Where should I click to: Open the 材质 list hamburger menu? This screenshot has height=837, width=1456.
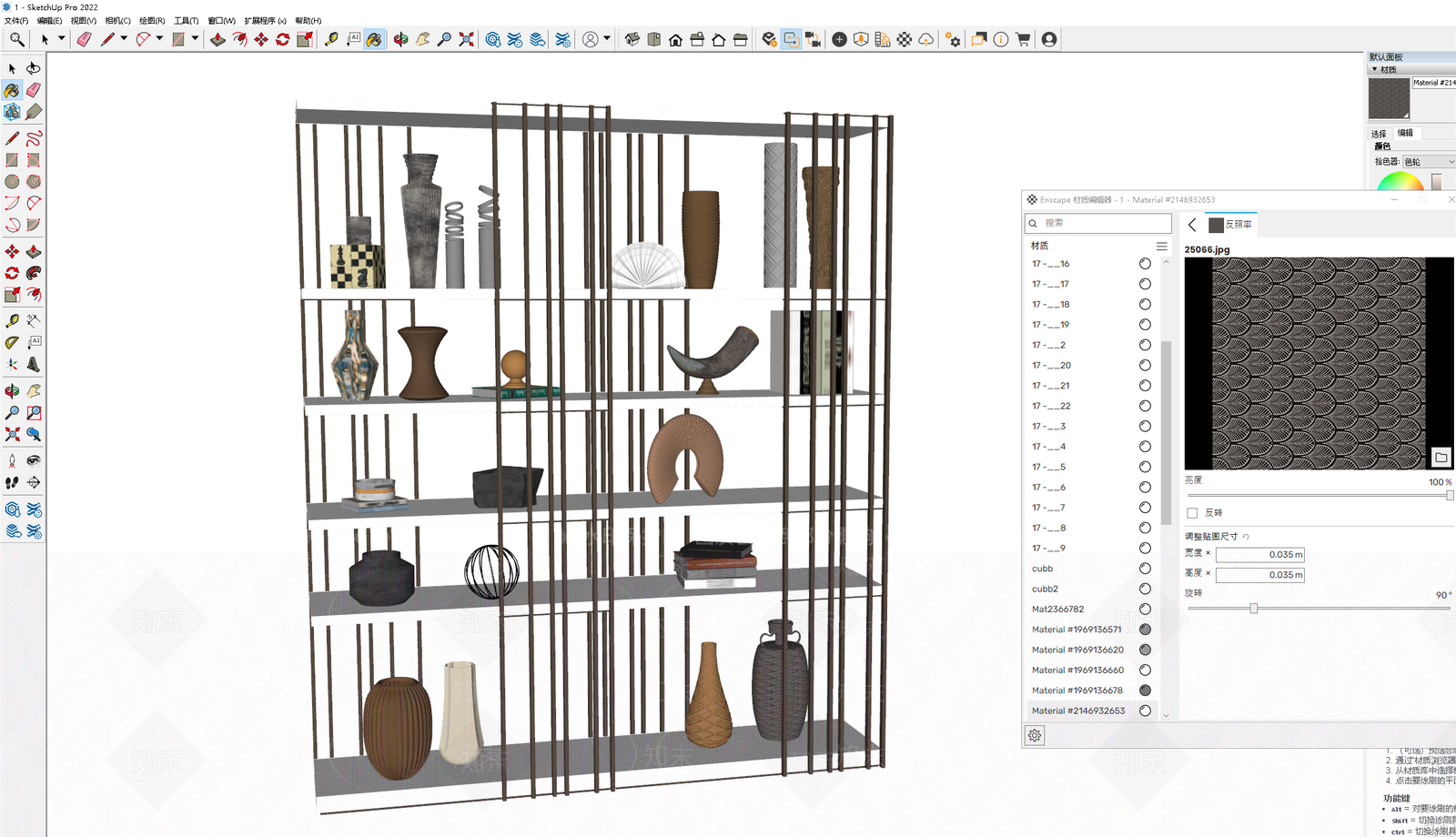click(1161, 246)
